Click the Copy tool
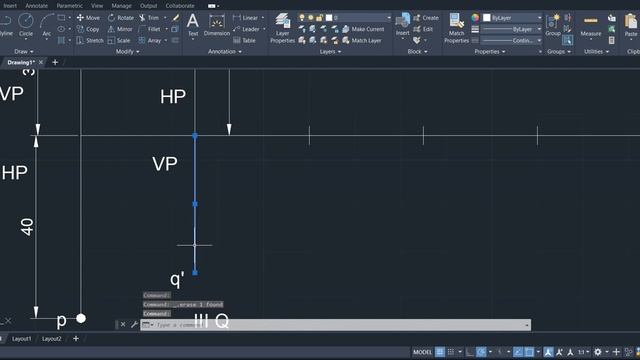The height and width of the screenshot is (360, 640). point(88,29)
